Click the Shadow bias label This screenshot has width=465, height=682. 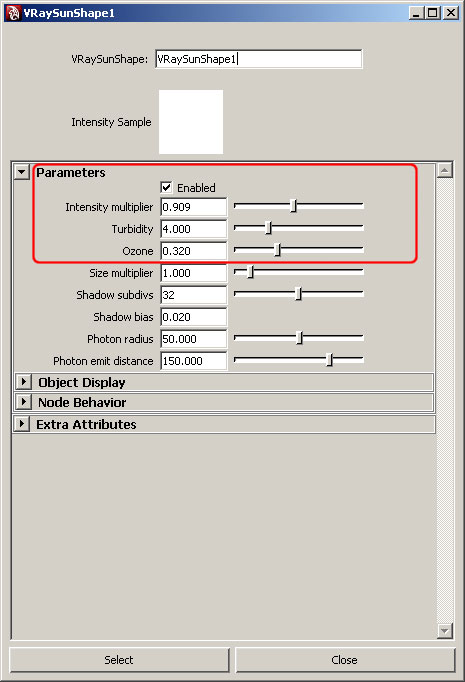tap(123, 317)
